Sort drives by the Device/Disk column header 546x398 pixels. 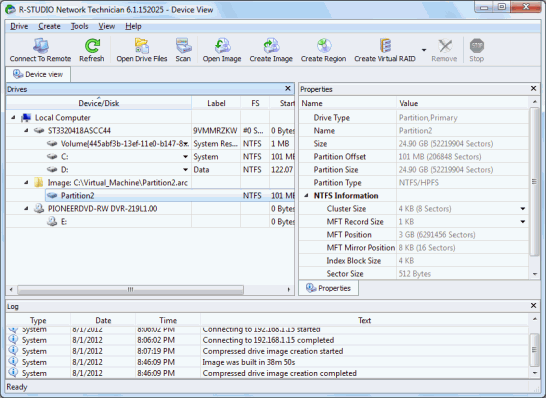click(99, 103)
